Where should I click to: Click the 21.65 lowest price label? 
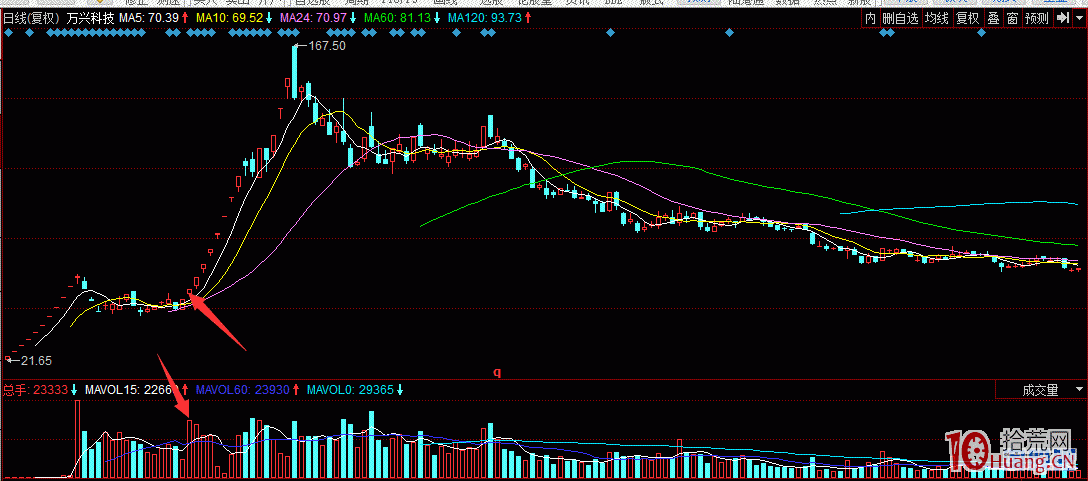[x=36, y=361]
